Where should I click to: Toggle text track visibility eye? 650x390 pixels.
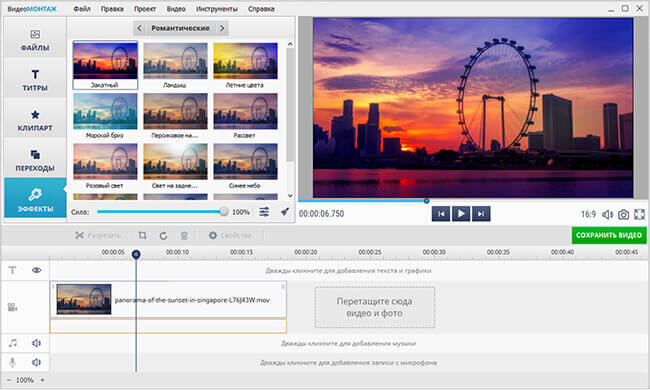[36, 270]
